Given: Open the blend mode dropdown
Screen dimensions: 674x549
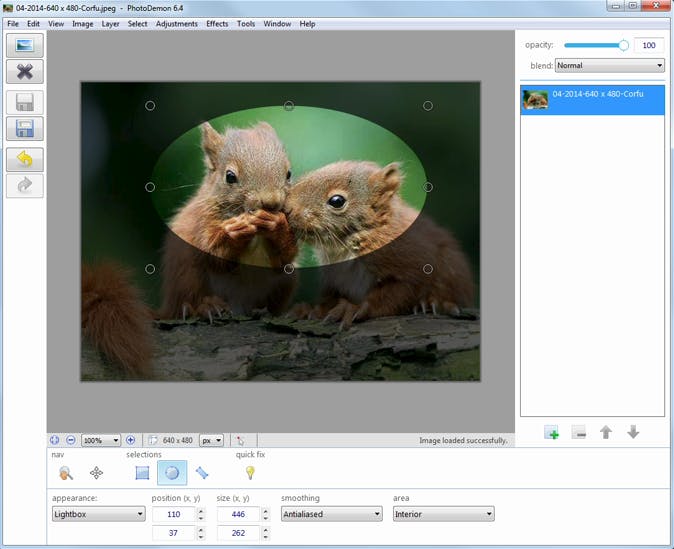Looking at the screenshot, I should [609, 66].
